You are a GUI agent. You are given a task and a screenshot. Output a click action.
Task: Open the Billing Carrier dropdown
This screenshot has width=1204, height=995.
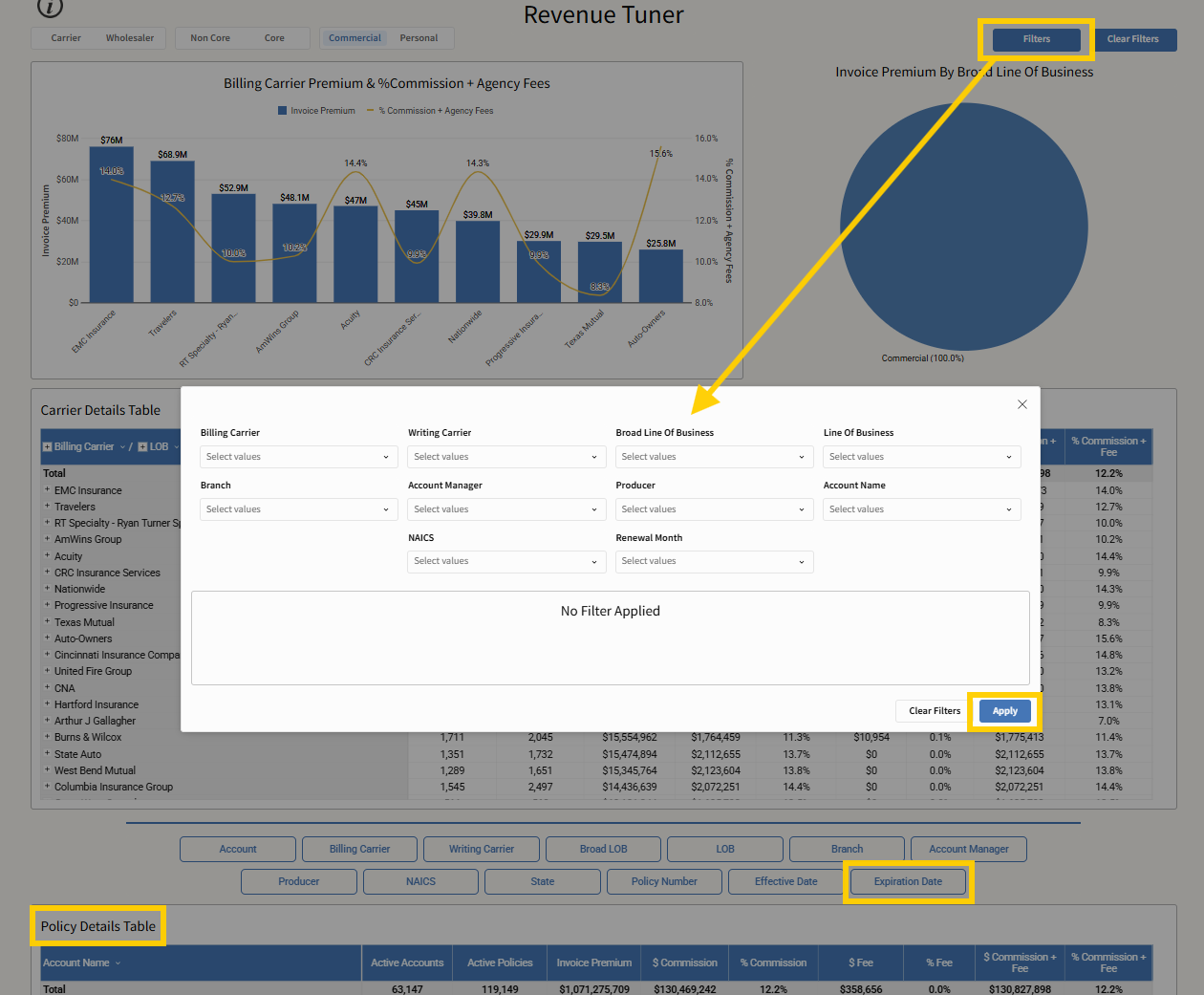[x=298, y=457]
